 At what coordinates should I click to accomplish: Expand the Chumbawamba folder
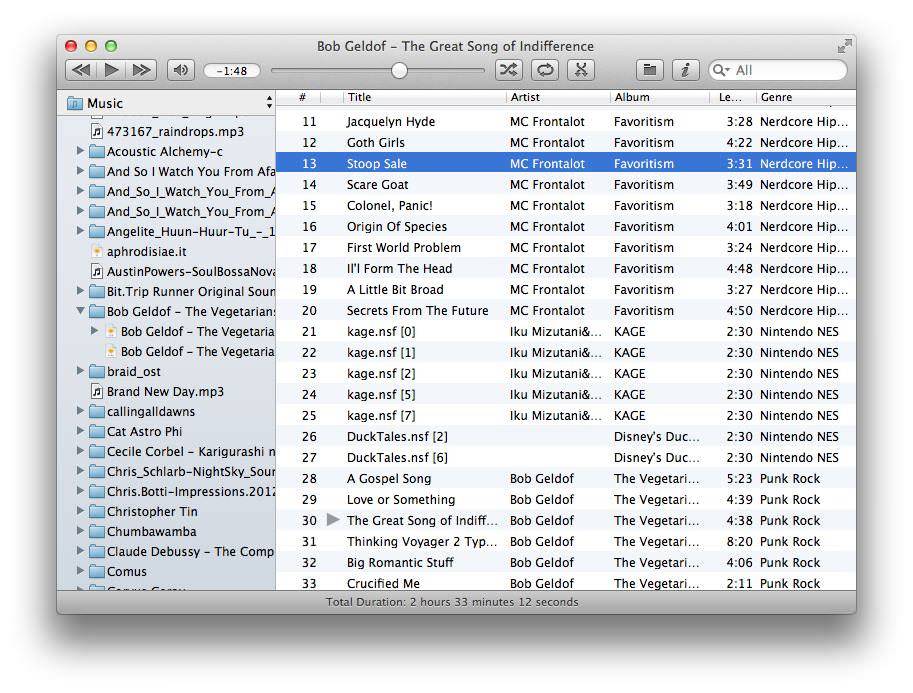pos(81,531)
